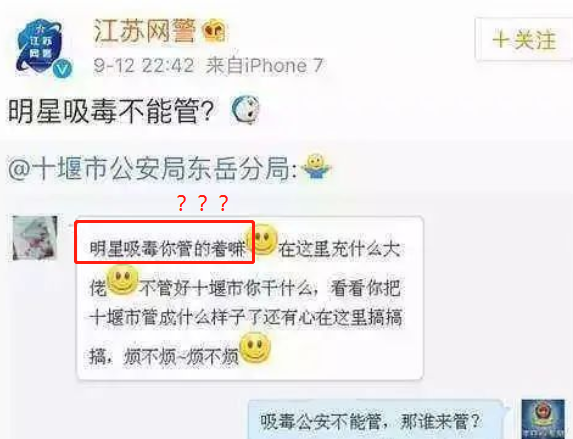This screenshot has width=573, height=439.
Task: Open the commenter's avatar thumbnail
Action: tap(35, 238)
